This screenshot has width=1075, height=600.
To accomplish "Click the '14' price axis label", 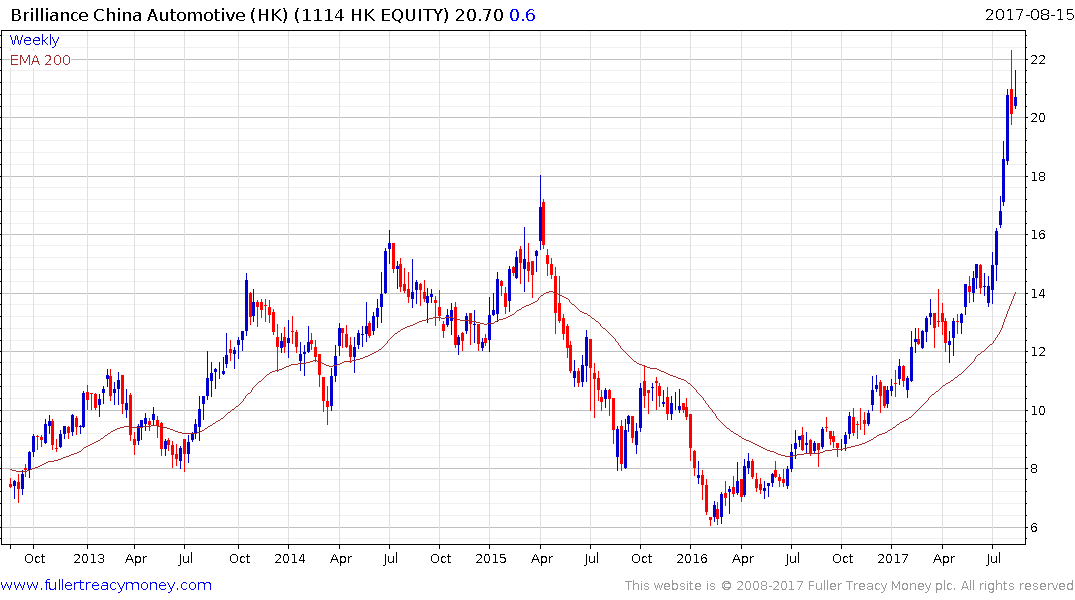I will (1038, 294).
